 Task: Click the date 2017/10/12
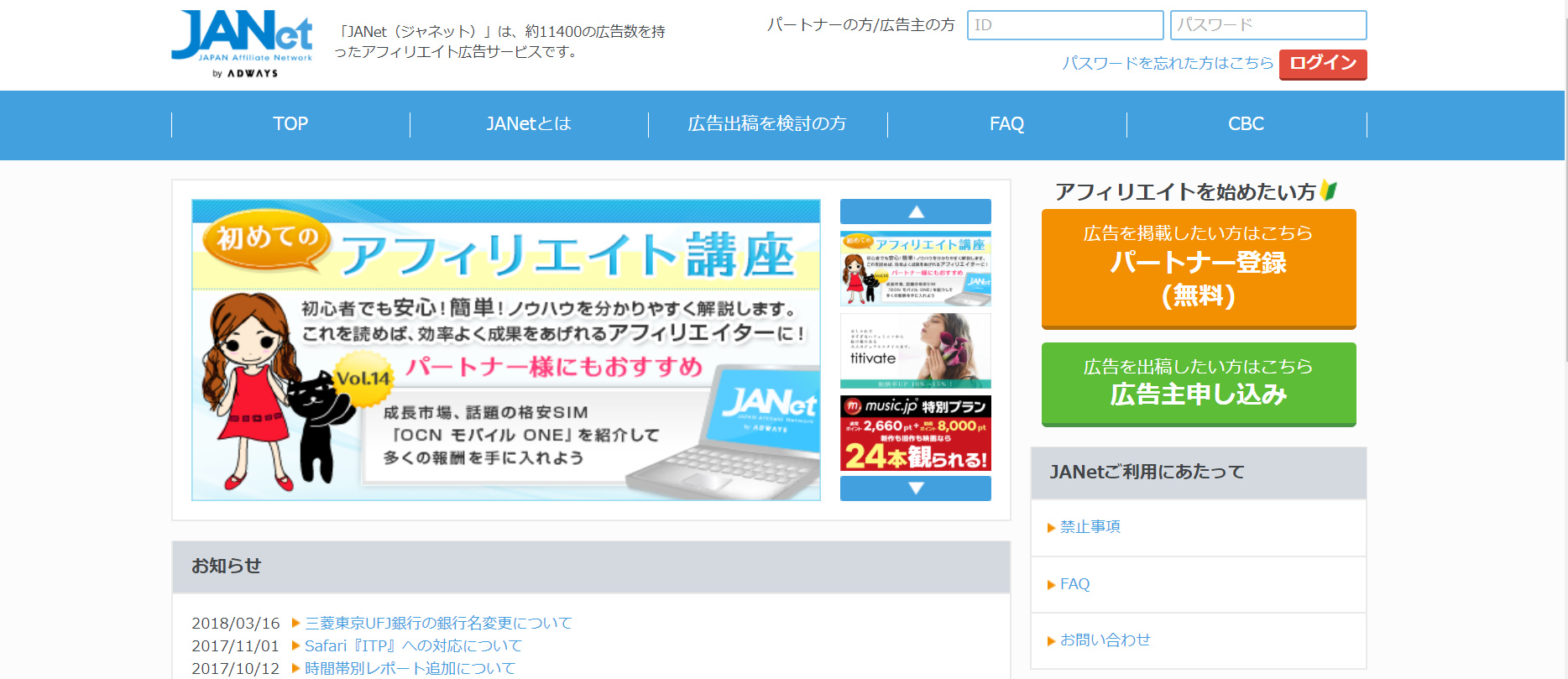pos(236,668)
